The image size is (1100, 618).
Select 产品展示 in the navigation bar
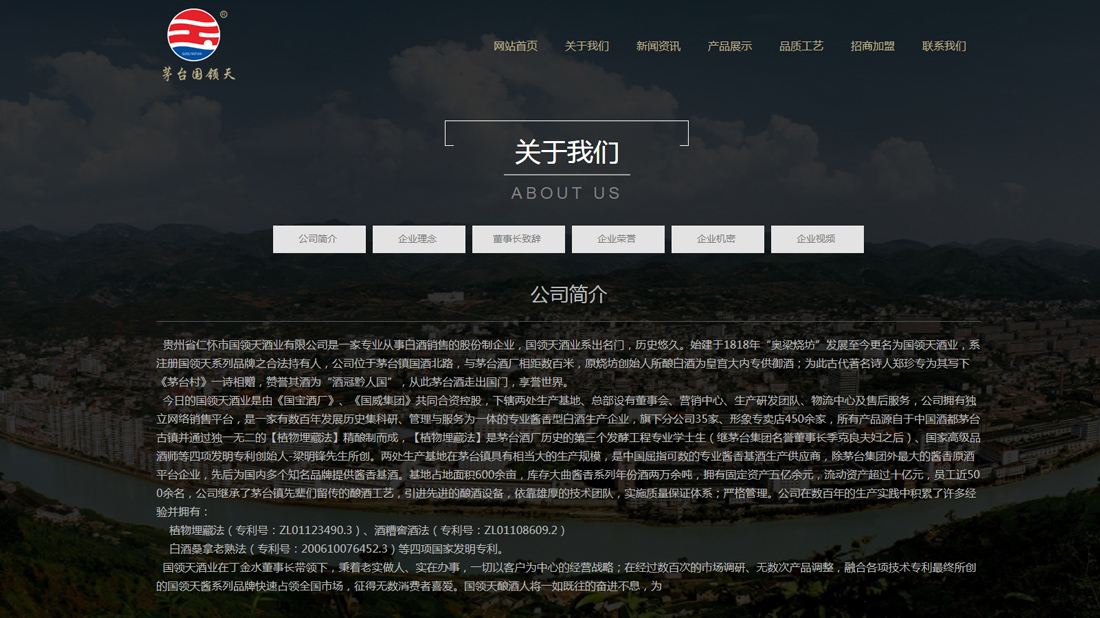coord(730,46)
